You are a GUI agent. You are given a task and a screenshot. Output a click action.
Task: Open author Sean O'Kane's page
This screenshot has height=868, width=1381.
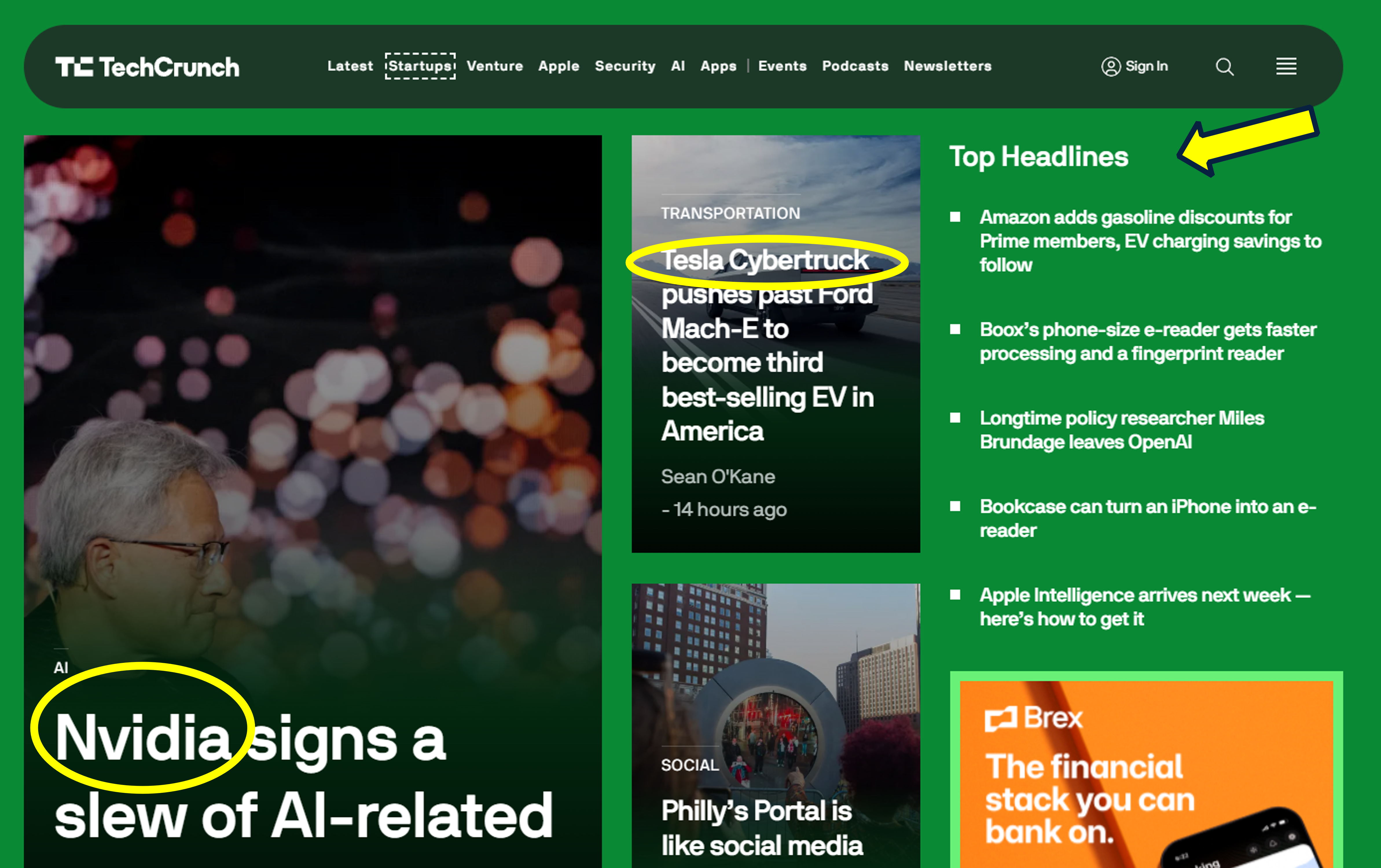(x=717, y=477)
